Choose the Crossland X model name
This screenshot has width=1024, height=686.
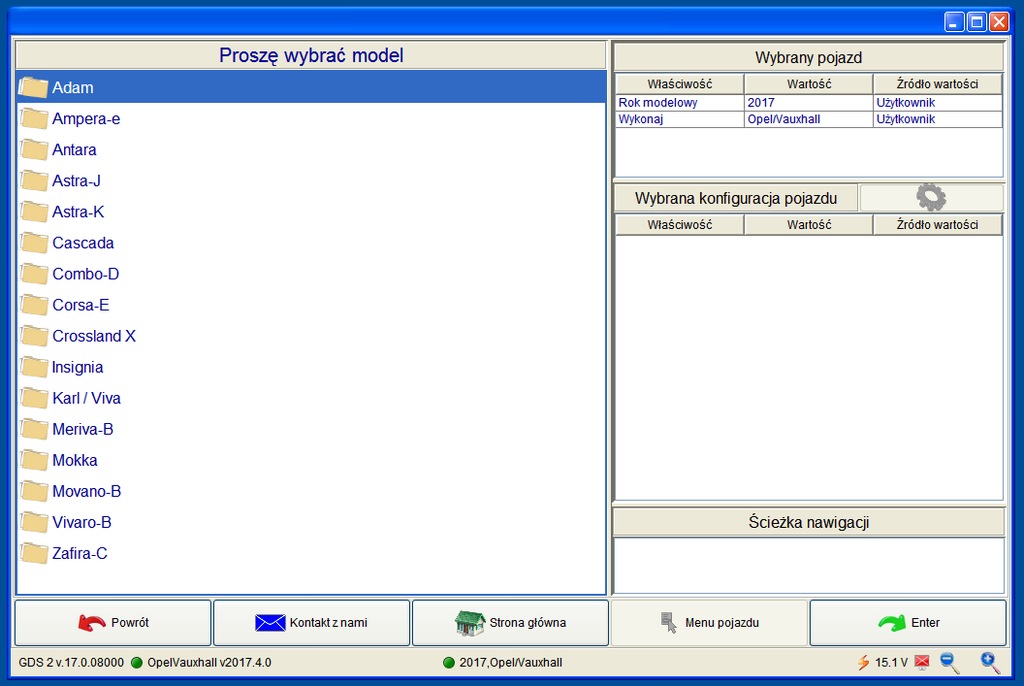(x=94, y=336)
